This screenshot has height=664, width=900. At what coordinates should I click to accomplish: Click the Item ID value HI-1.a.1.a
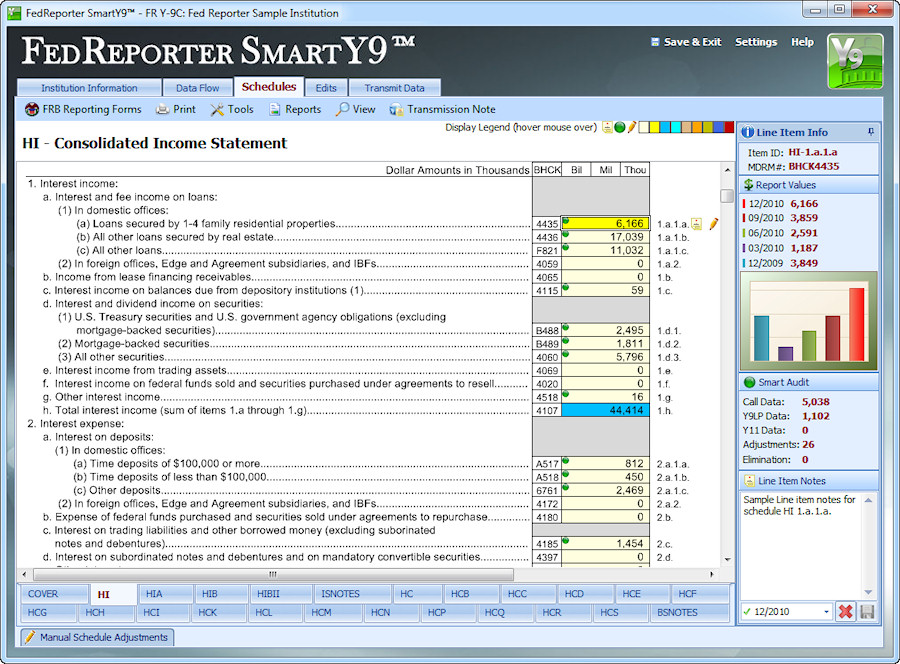click(x=813, y=152)
